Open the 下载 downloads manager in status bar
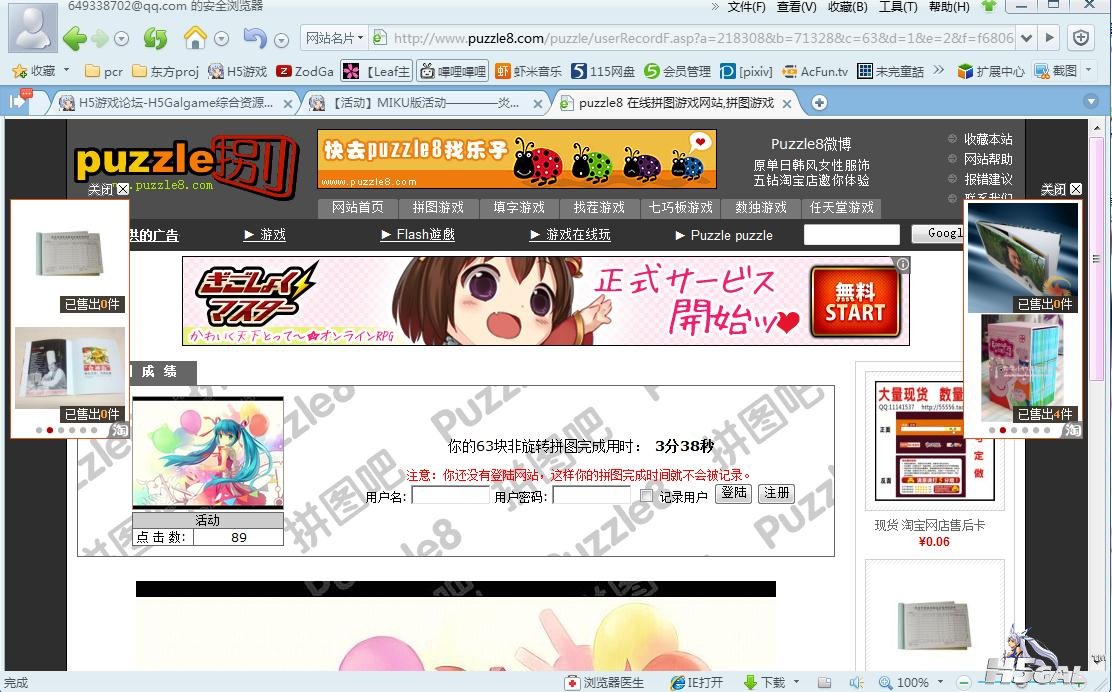Image resolution: width=1112 pixels, height=692 pixels. (764, 682)
